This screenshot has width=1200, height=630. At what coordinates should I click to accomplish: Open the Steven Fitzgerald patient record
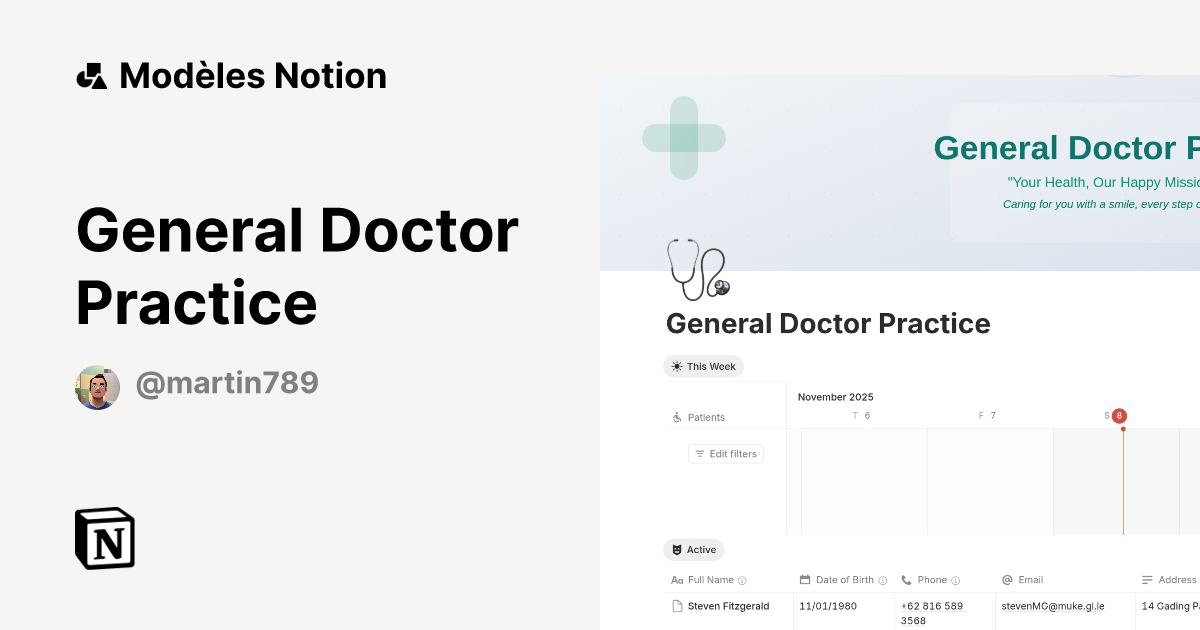click(728, 606)
